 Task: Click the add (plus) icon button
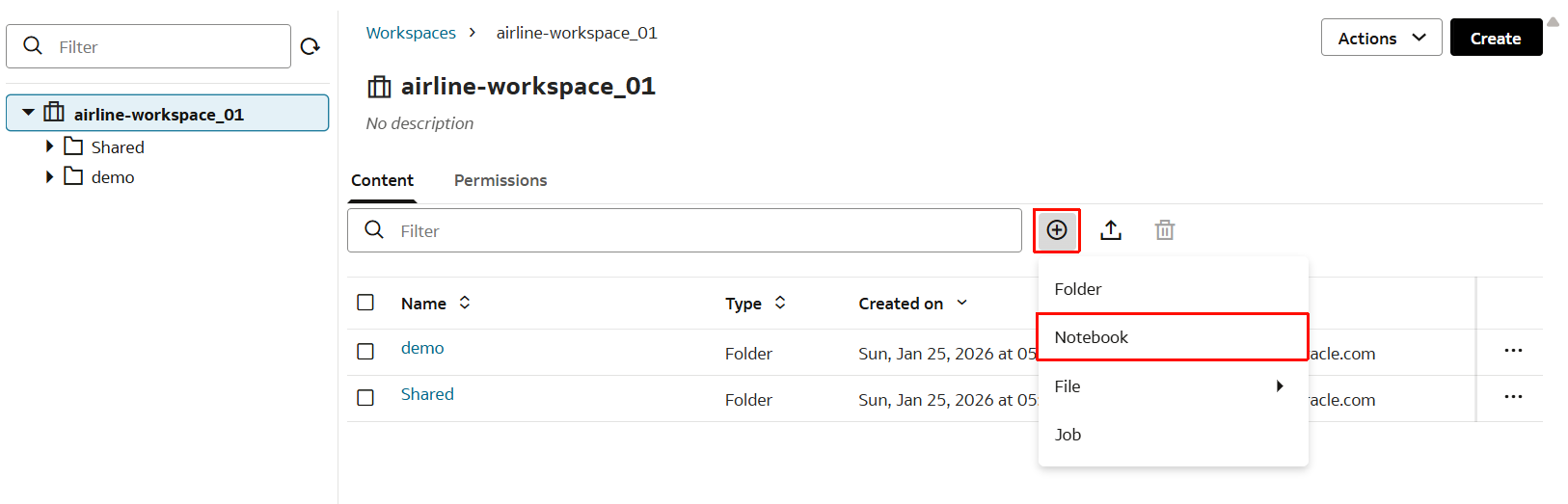[1057, 230]
